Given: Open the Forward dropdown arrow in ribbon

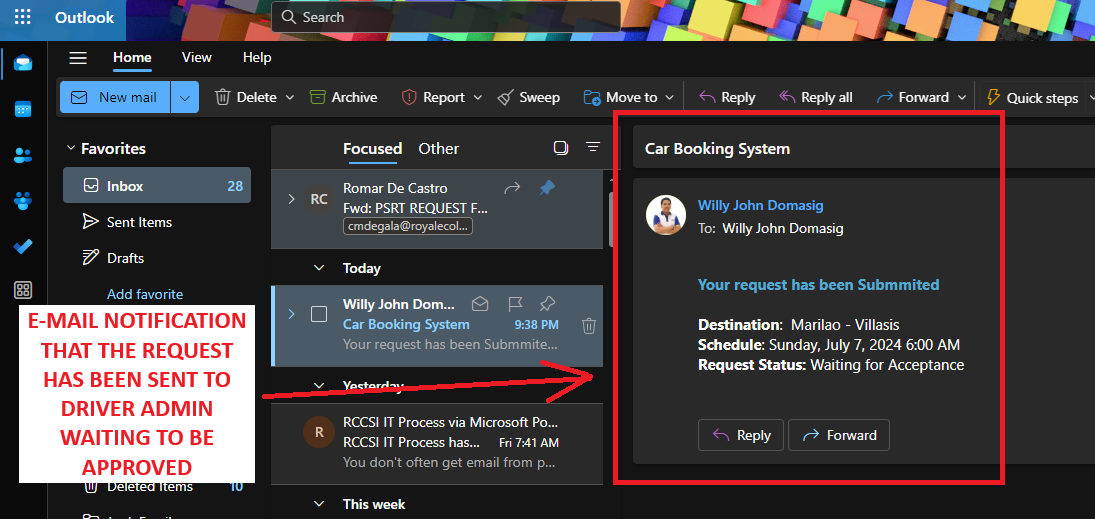Looking at the screenshot, I should point(962,98).
